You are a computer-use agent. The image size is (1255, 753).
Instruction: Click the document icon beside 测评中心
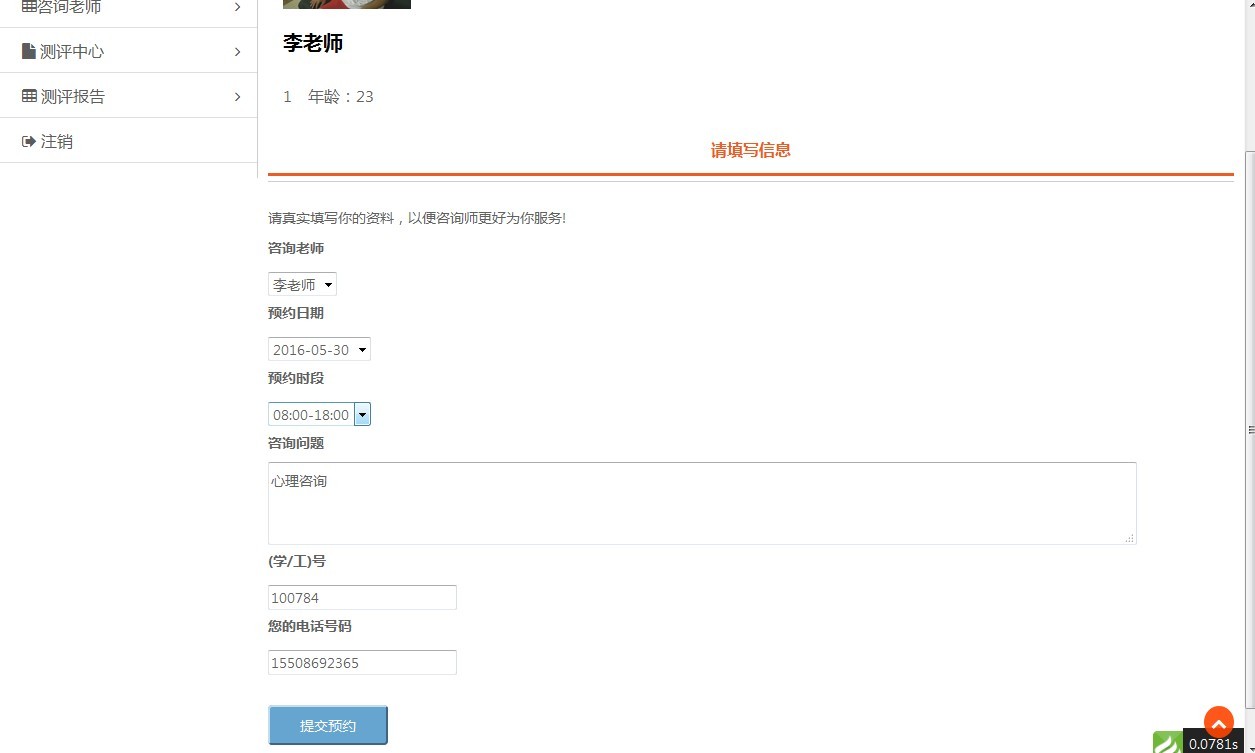pos(28,51)
